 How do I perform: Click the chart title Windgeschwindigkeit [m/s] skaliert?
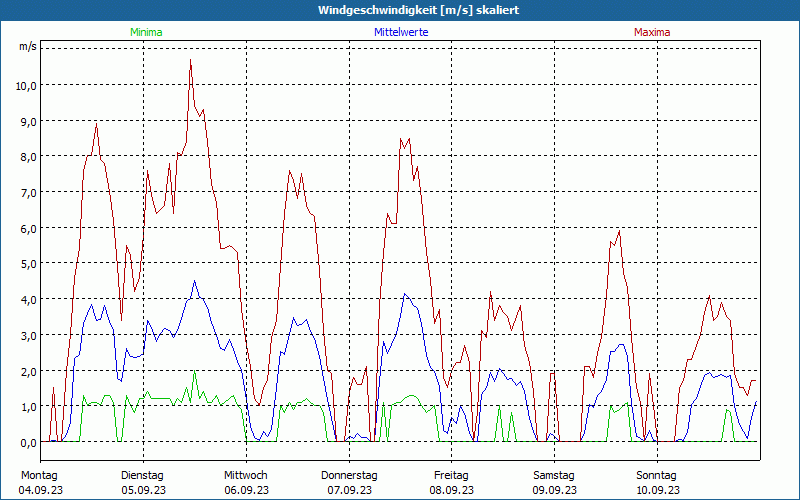point(418,10)
